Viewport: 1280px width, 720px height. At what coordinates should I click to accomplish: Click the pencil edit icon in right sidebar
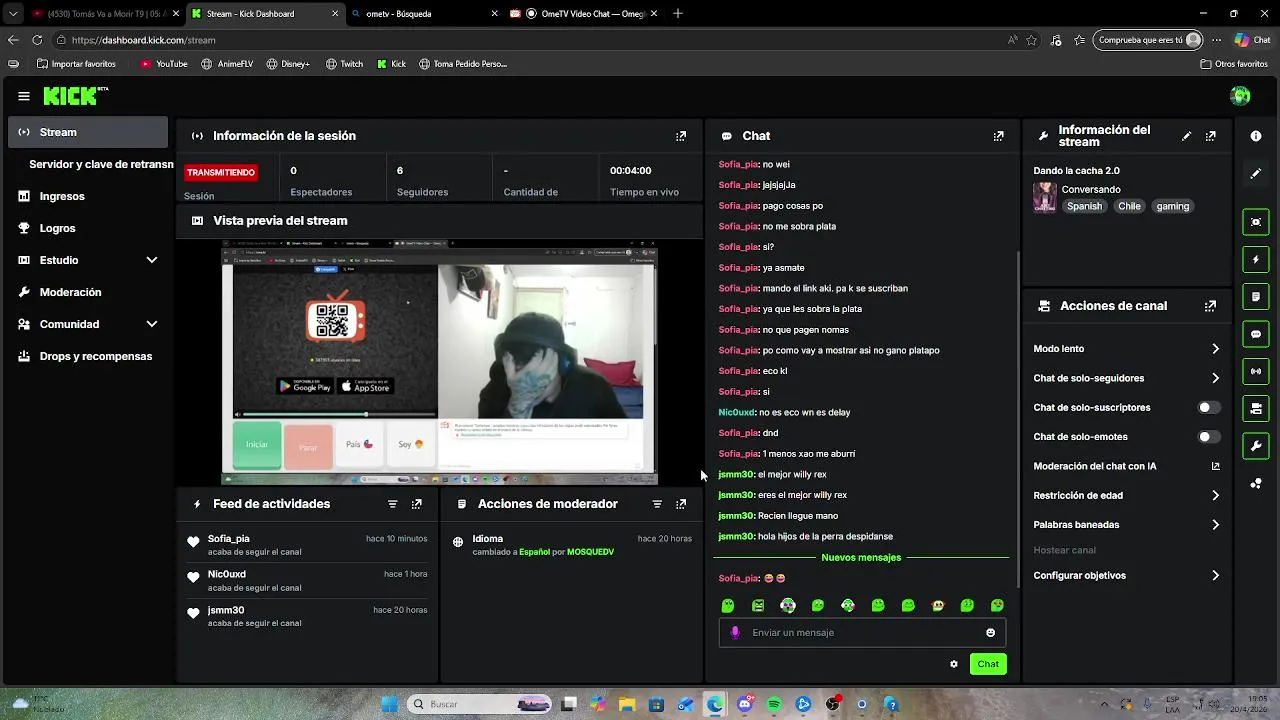pyautogui.click(x=1256, y=173)
